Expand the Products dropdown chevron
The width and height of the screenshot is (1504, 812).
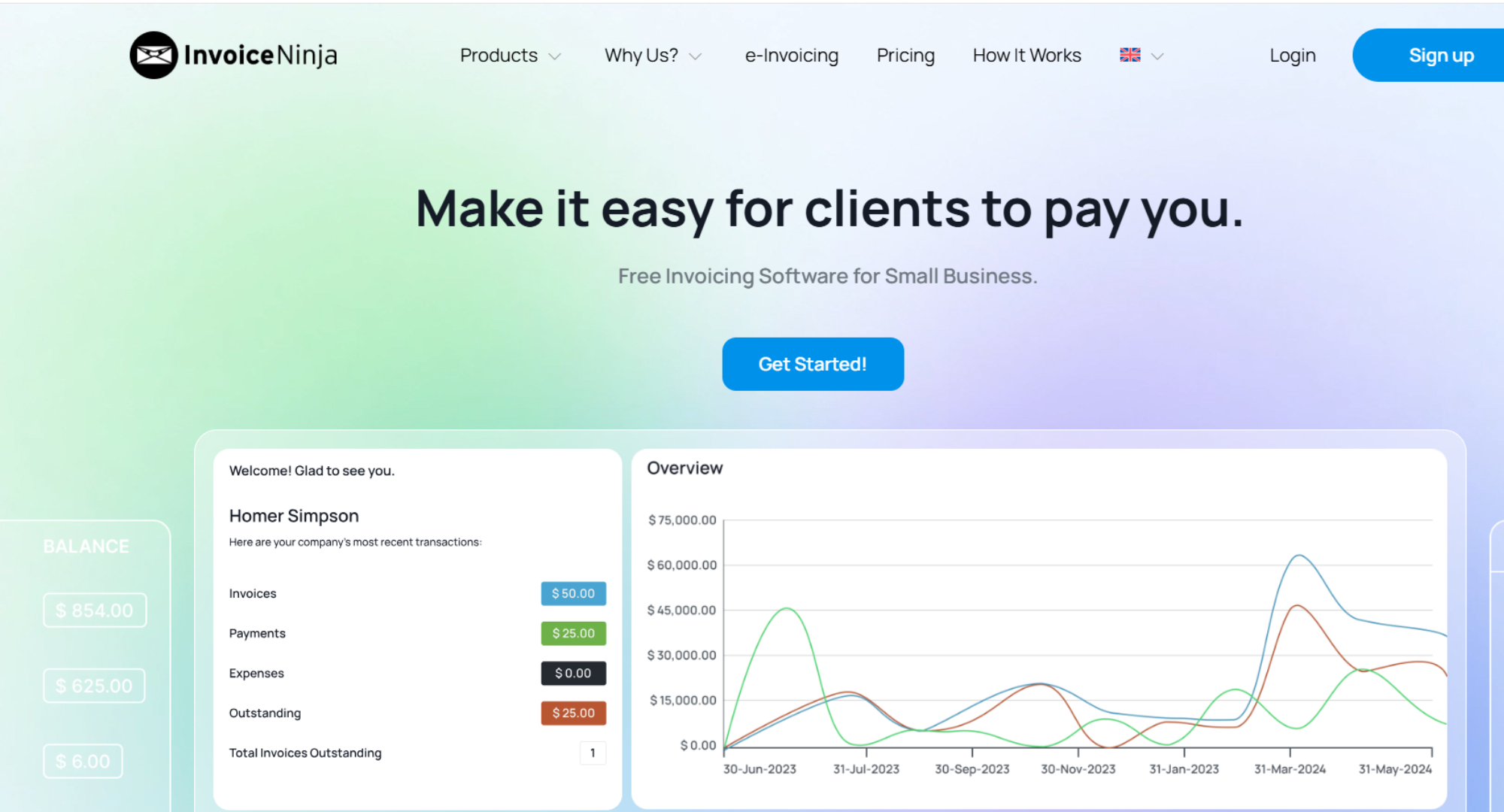(x=555, y=56)
